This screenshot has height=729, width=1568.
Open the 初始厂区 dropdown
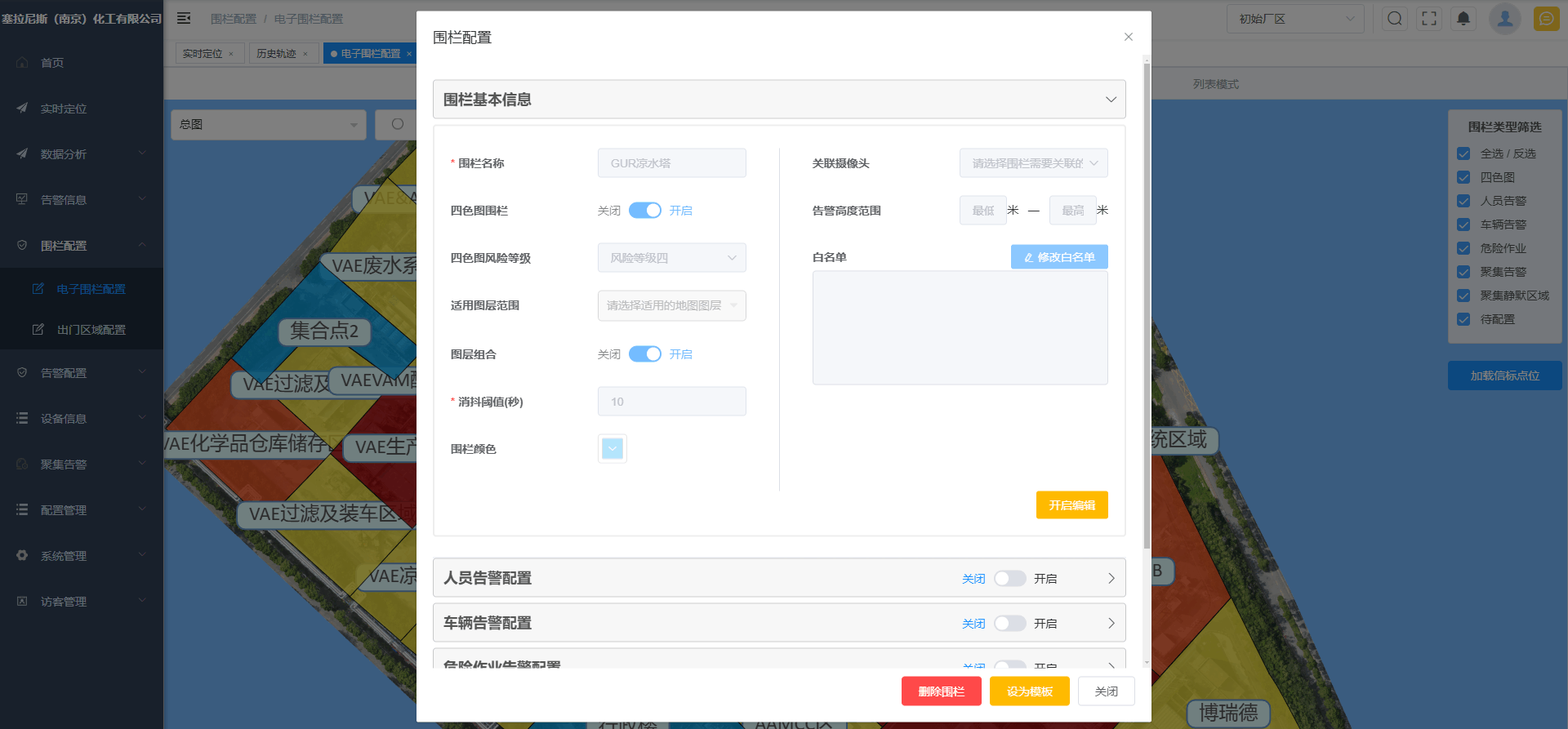pyautogui.click(x=1295, y=19)
